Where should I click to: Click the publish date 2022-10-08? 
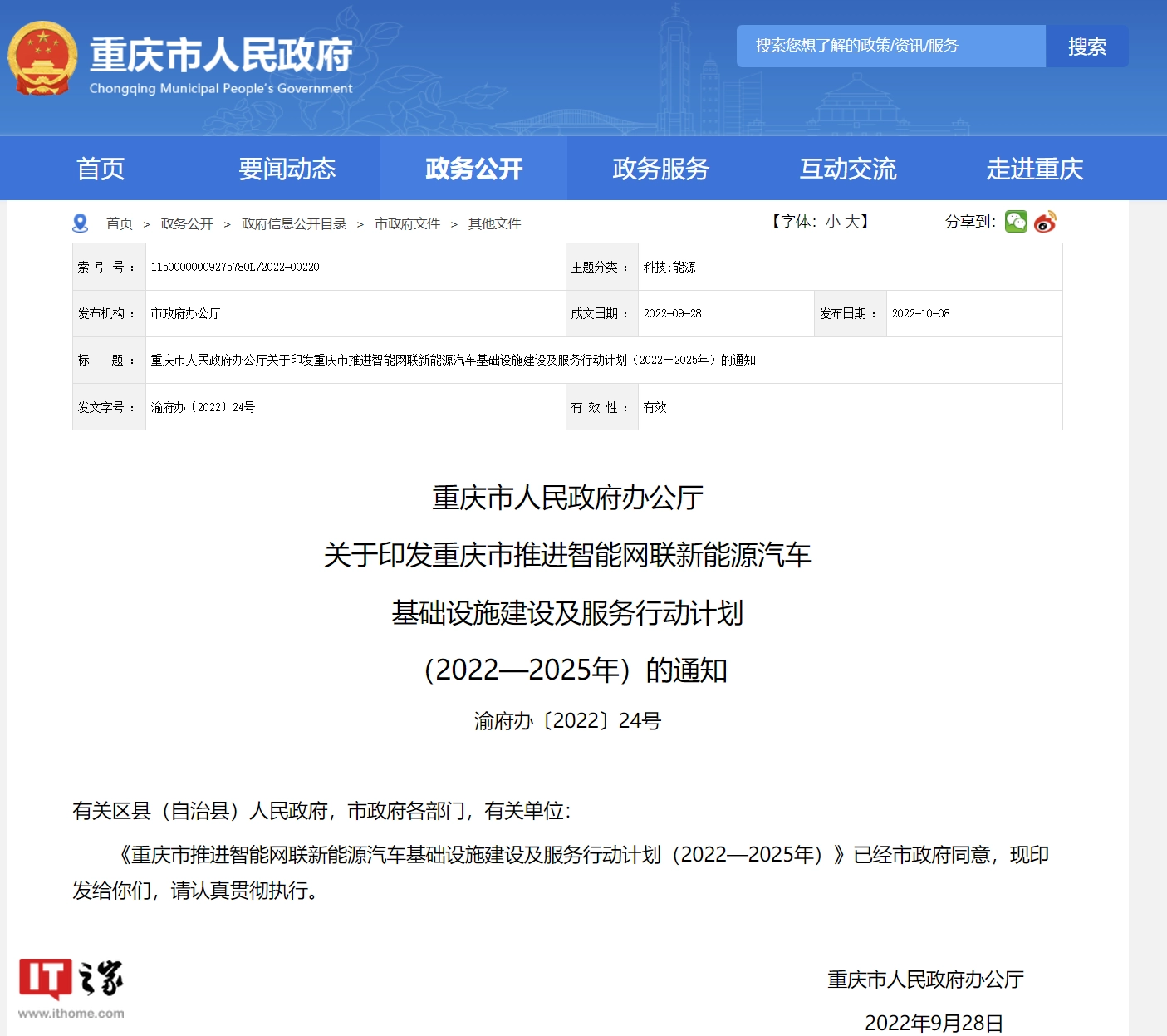coord(921,313)
